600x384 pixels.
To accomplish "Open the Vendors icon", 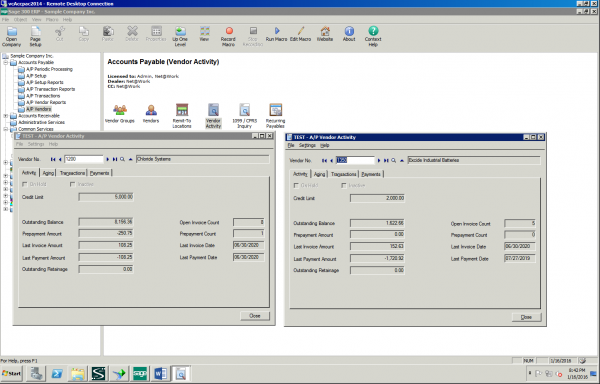I will coord(151,113).
